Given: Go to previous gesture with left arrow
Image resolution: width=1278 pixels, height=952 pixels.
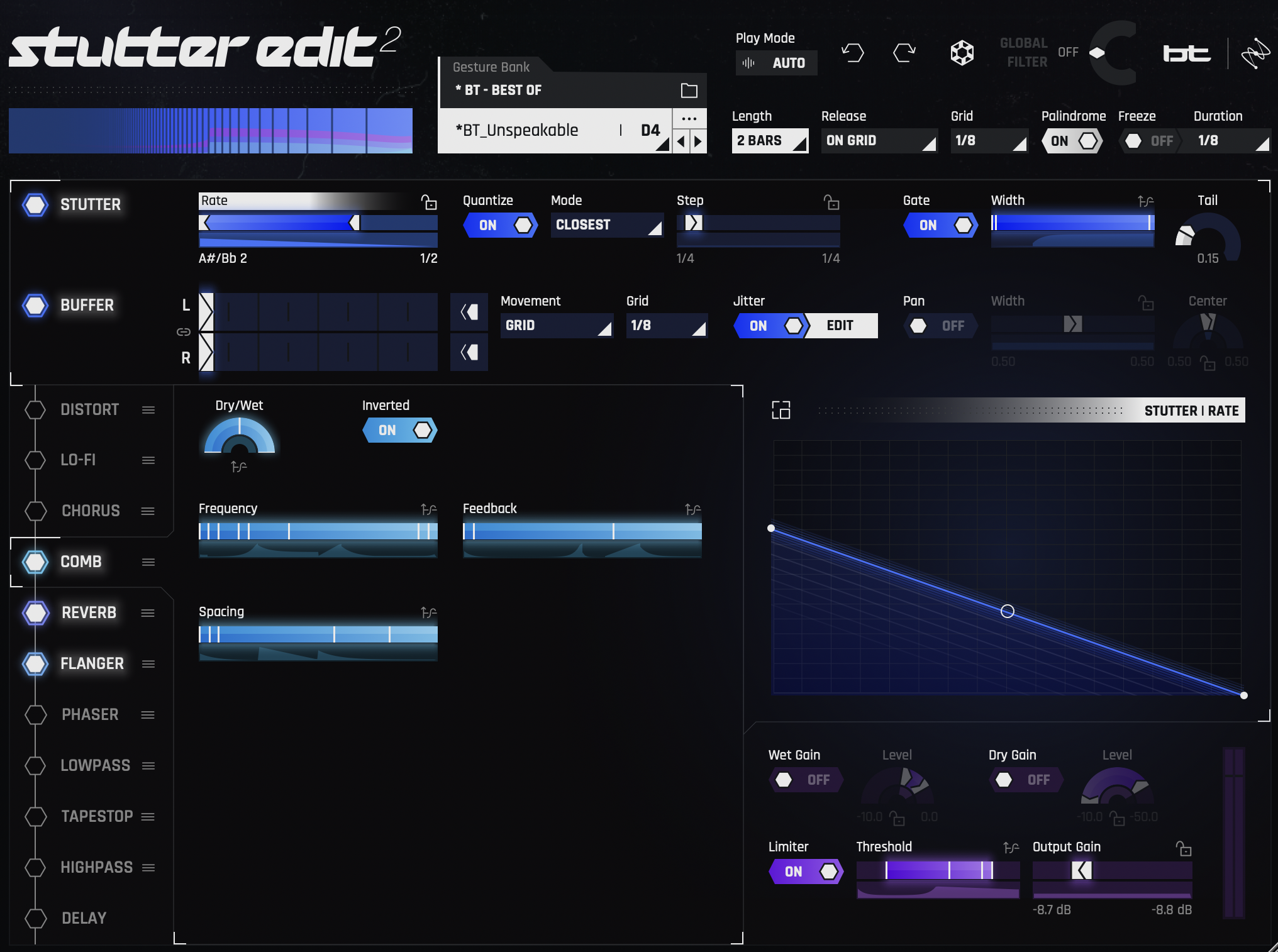Looking at the screenshot, I should click(681, 141).
